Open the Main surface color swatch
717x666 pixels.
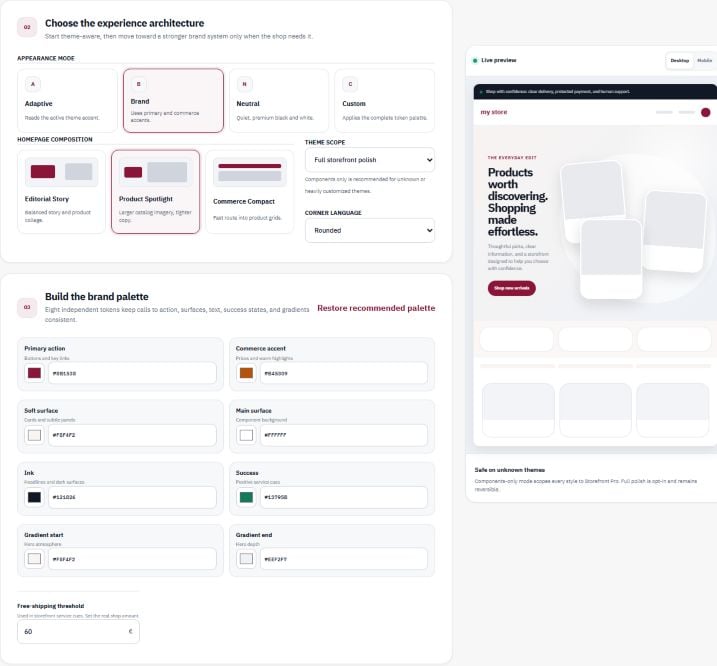tap(246, 435)
